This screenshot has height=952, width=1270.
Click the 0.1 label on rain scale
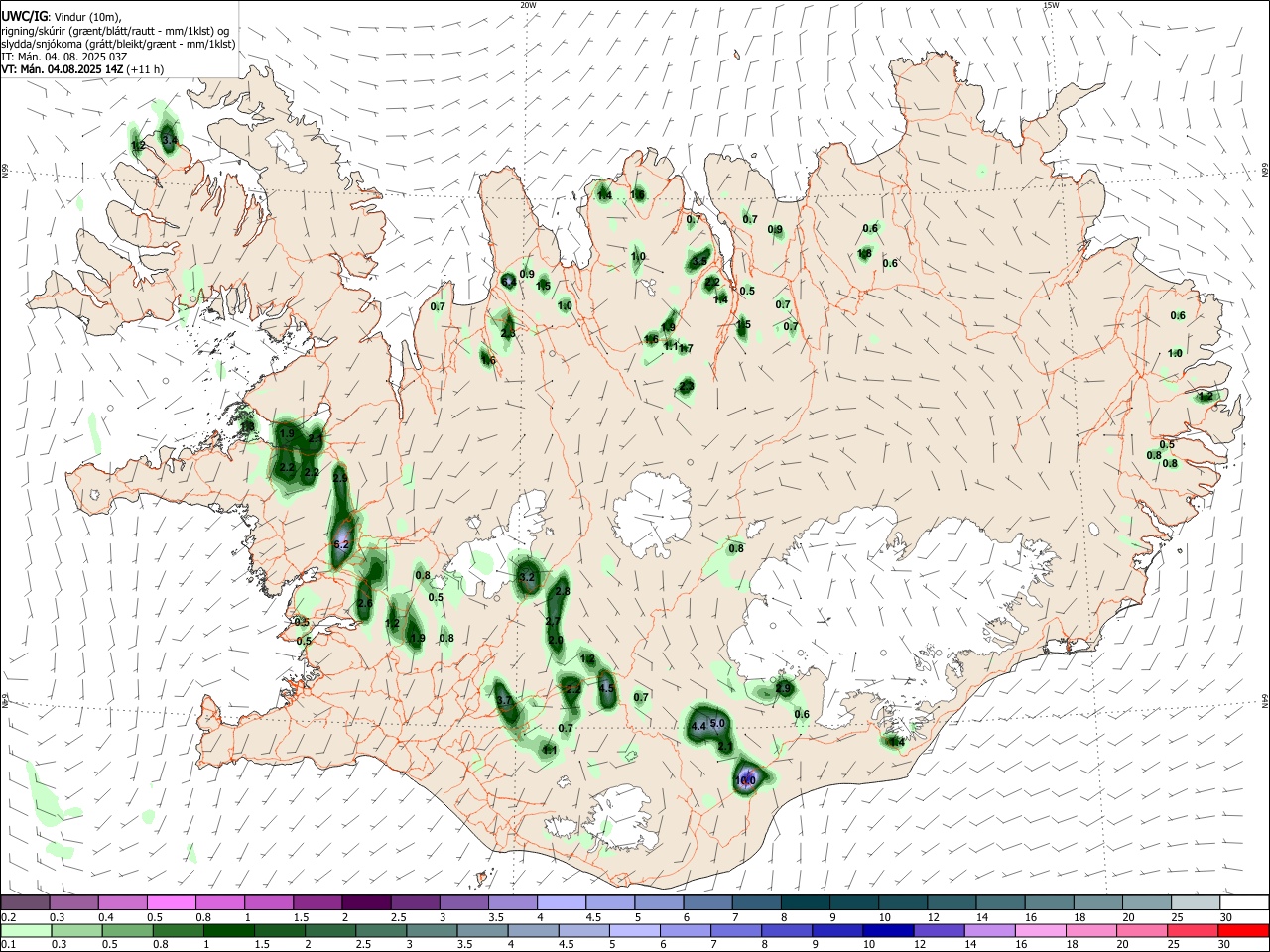tap(9, 945)
